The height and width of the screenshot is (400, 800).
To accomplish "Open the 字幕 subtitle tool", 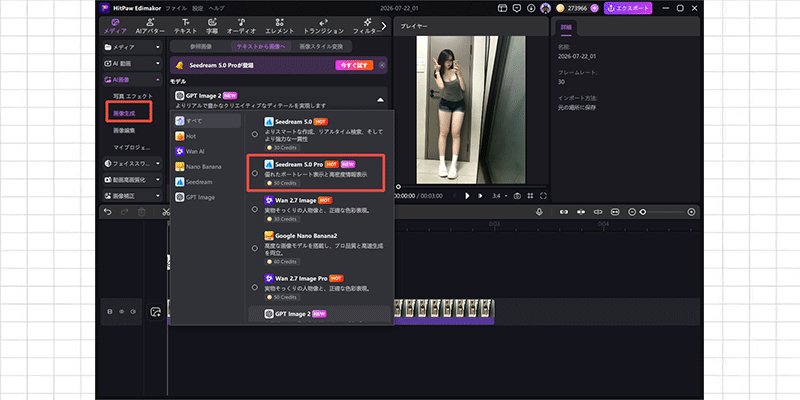I will (212, 26).
